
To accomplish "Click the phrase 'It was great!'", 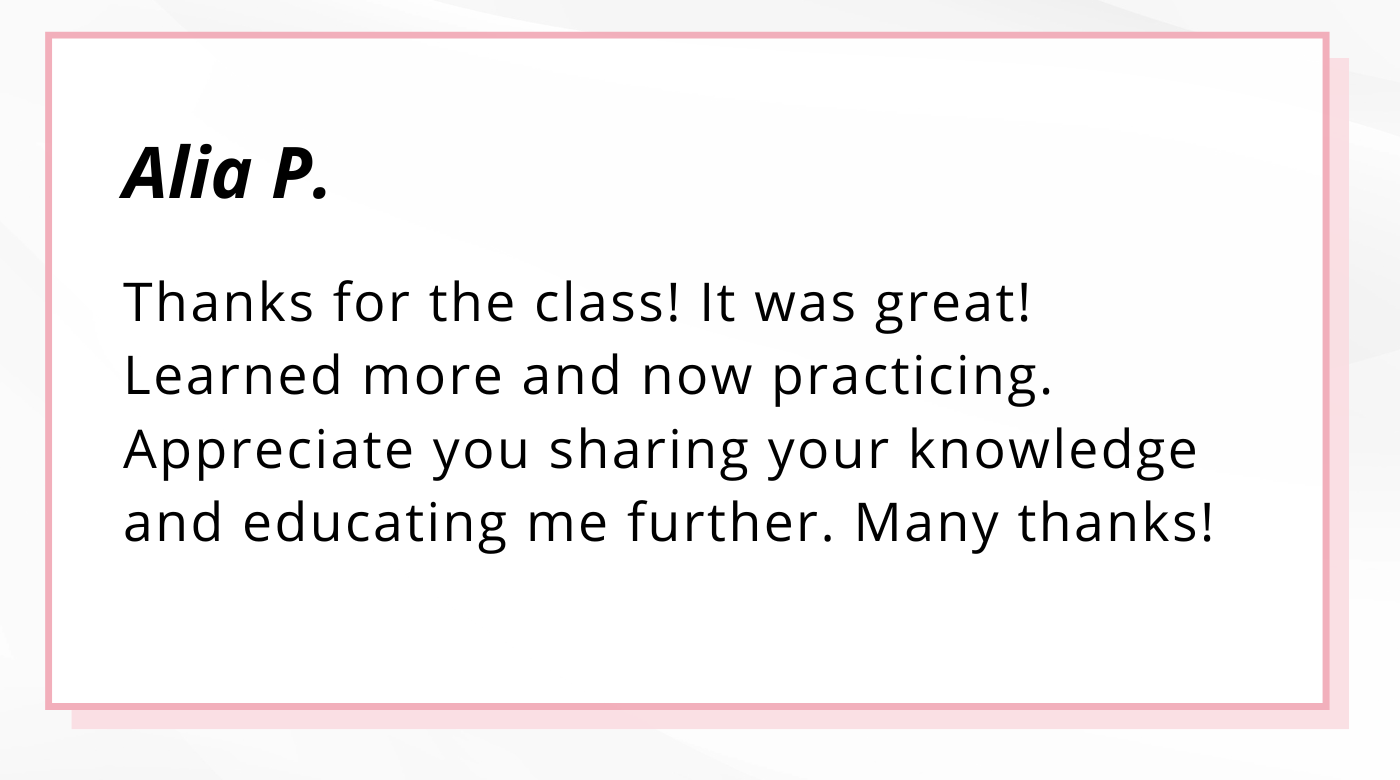I will 866,305.
